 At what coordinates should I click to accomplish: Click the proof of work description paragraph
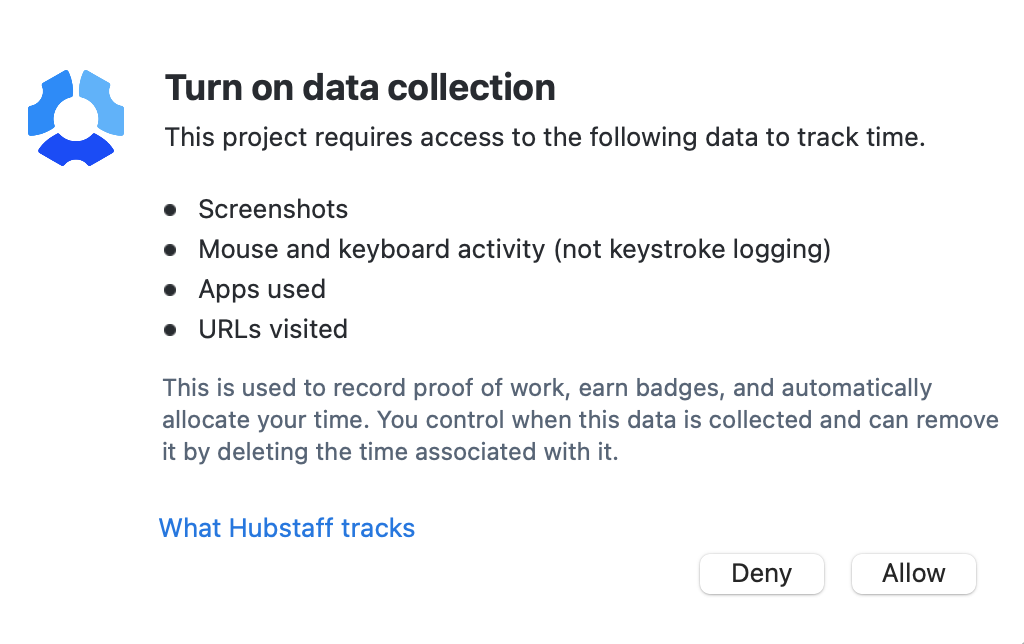coord(580,420)
